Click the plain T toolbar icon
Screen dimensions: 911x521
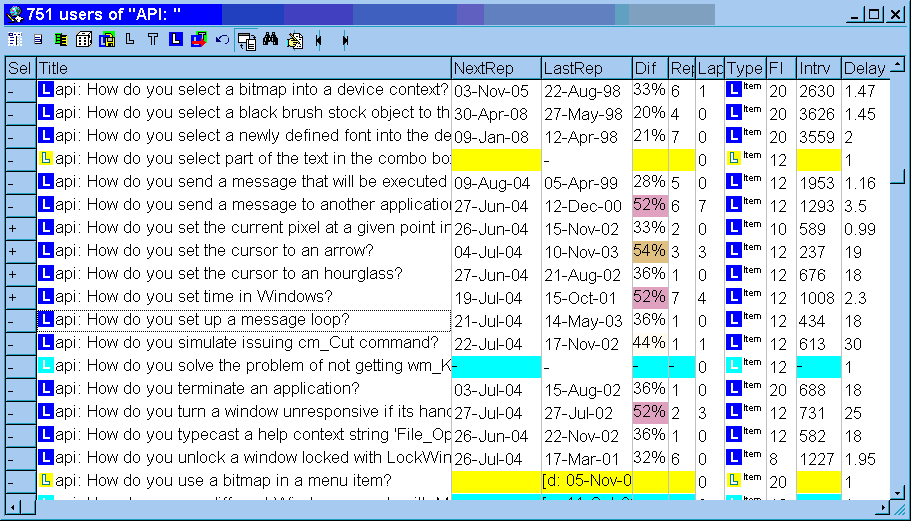[152, 40]
